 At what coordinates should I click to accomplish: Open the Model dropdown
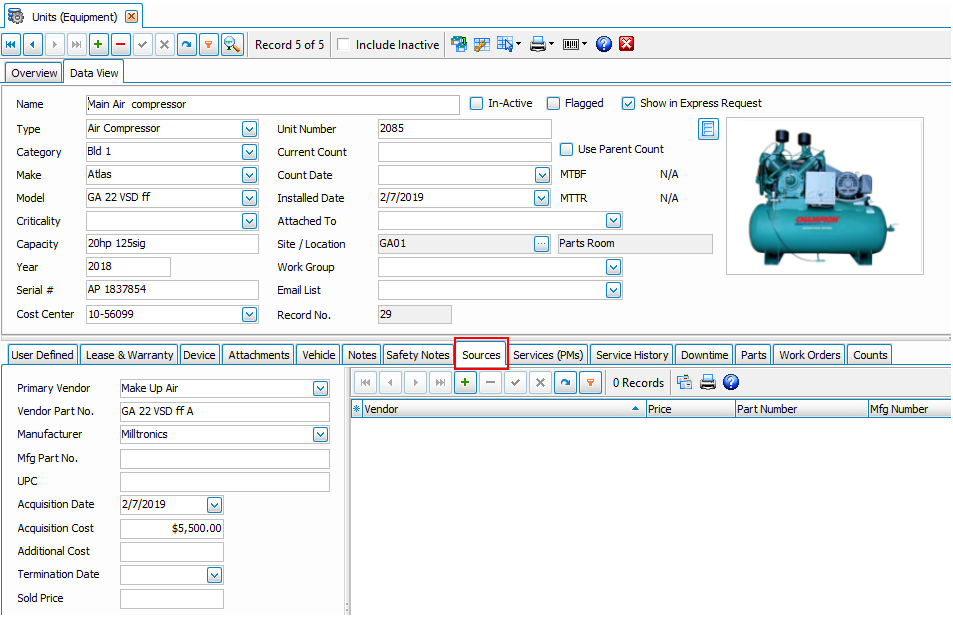(249, 198)
